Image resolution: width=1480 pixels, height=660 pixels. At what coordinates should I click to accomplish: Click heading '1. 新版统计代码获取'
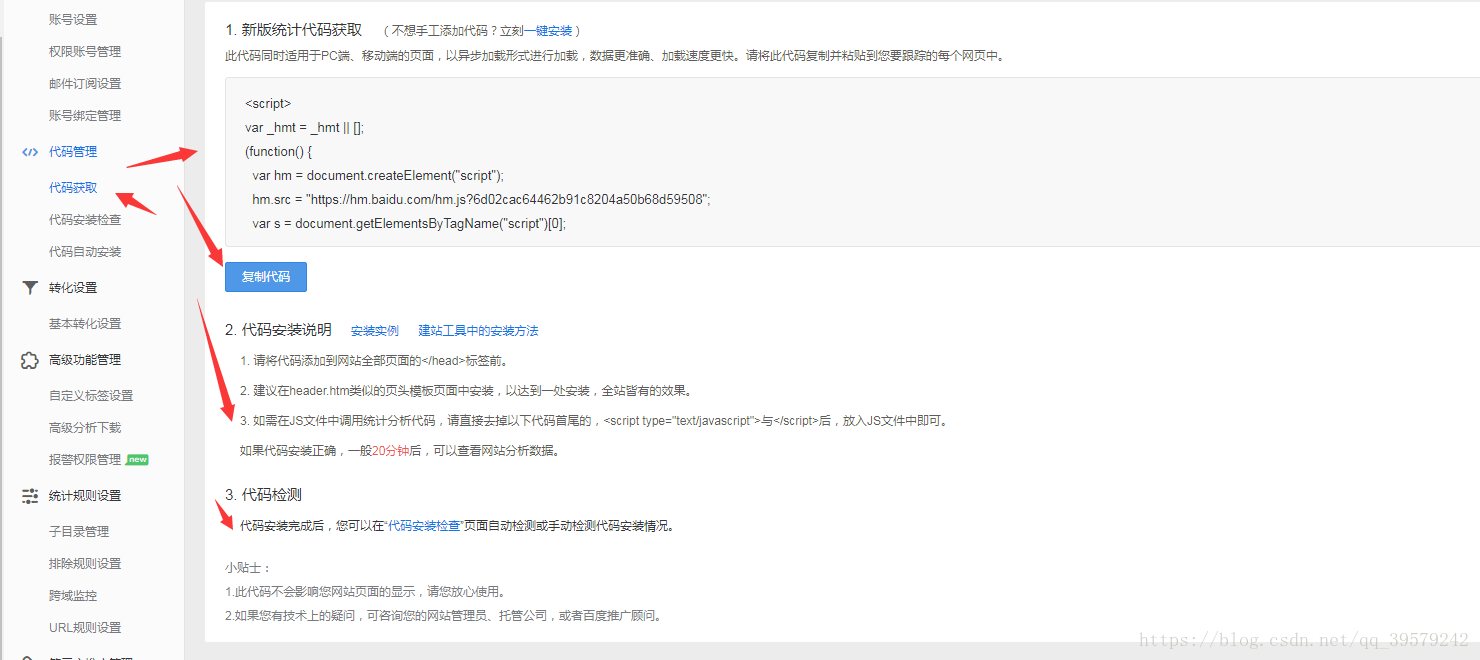pos(294,30)
